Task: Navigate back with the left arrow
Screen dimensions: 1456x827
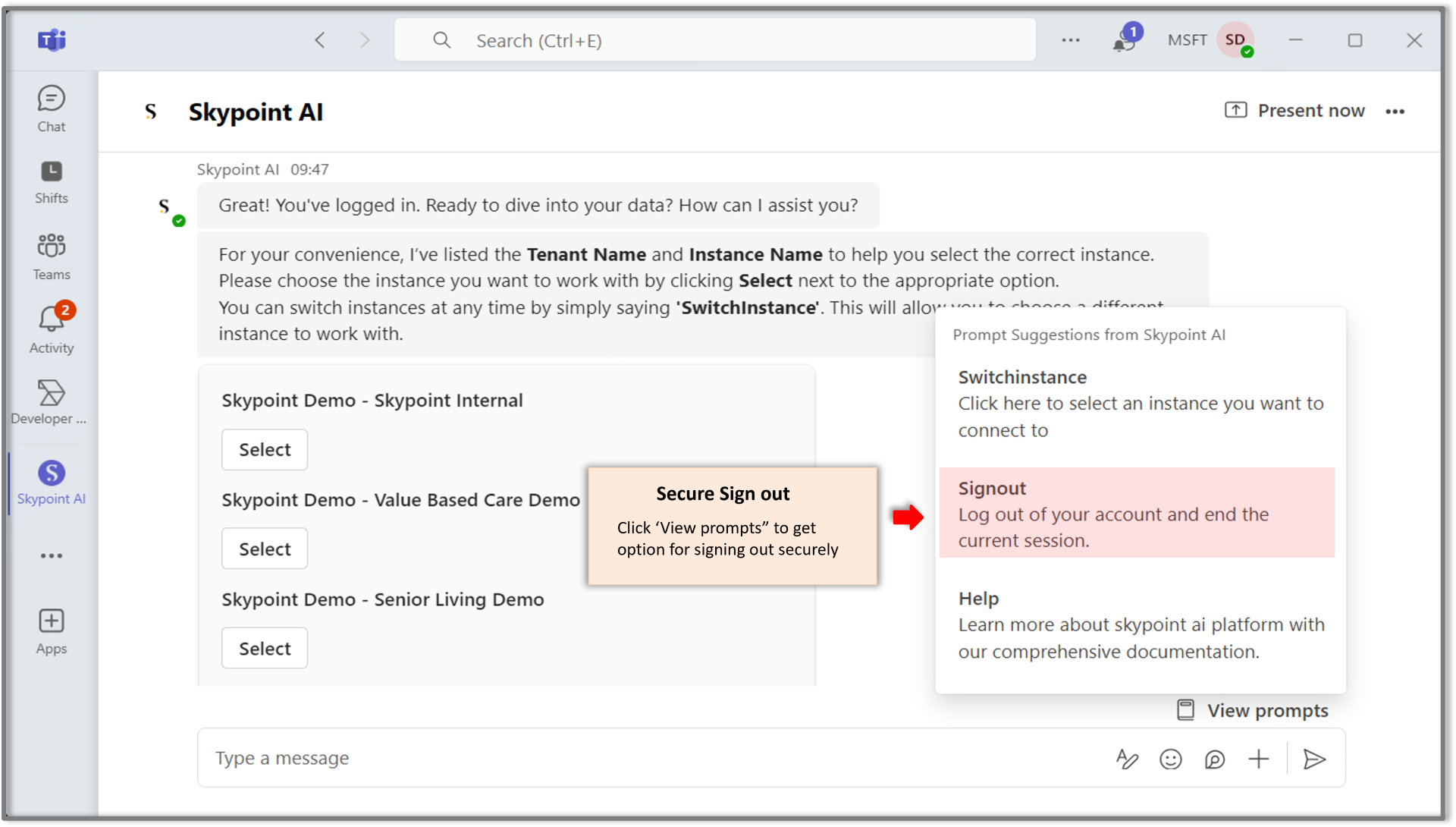Action: click(x=320, y=40)
